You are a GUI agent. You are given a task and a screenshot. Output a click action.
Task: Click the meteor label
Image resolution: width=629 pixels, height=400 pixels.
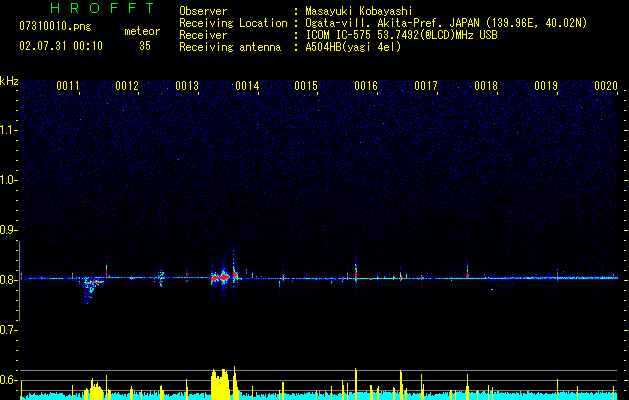click(x=142, y=31)
